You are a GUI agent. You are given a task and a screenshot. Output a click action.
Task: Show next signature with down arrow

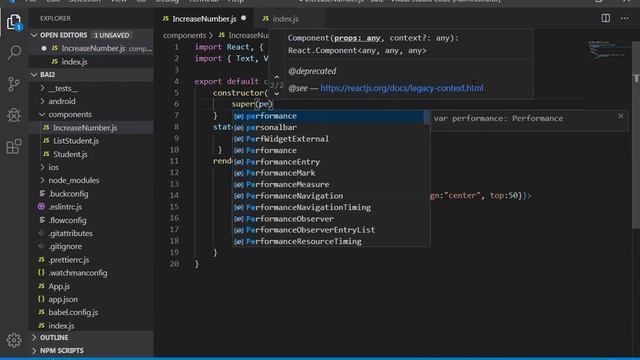pos(277,94)
